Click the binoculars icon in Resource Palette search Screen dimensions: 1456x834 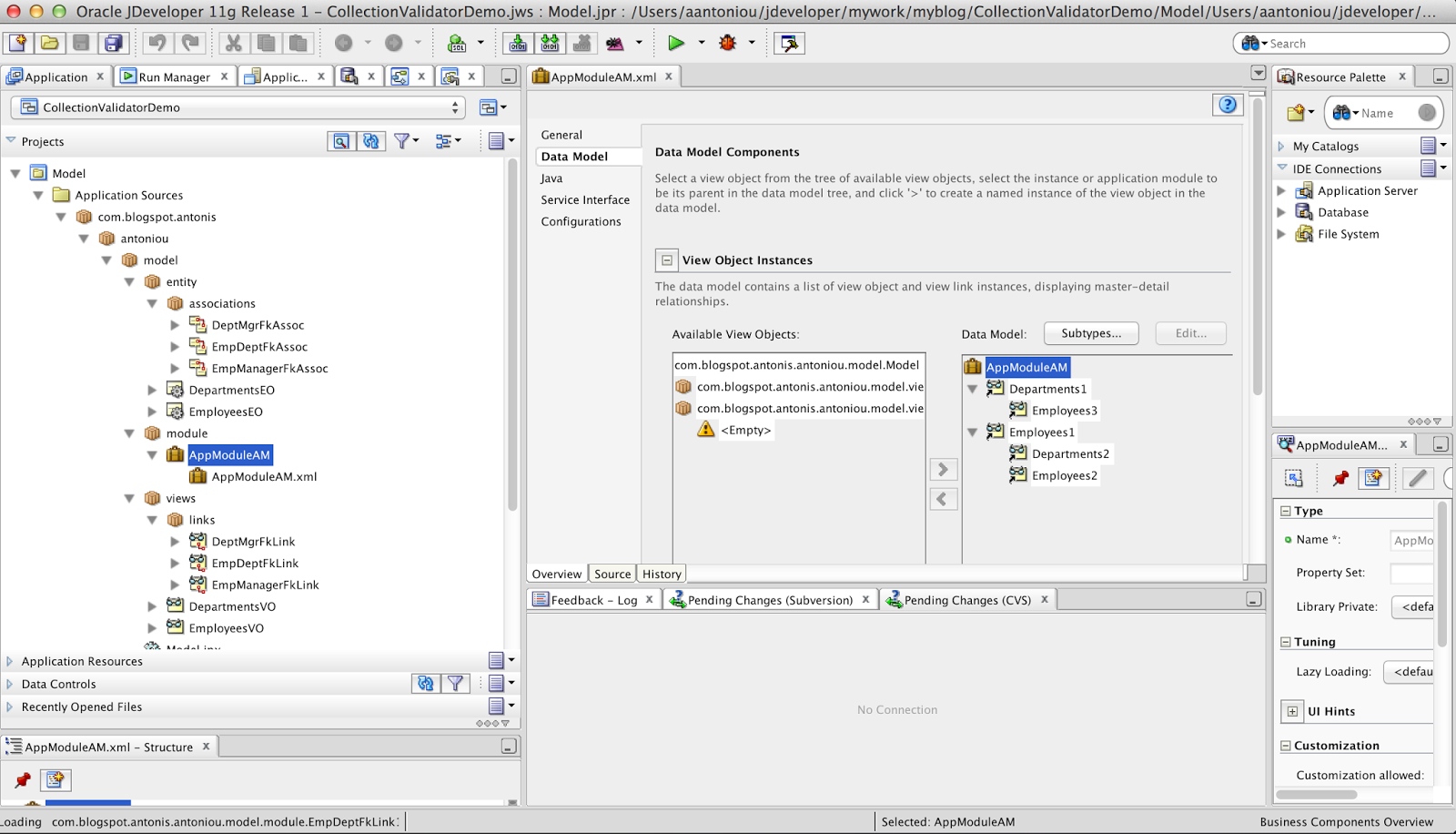point(1341,113)
